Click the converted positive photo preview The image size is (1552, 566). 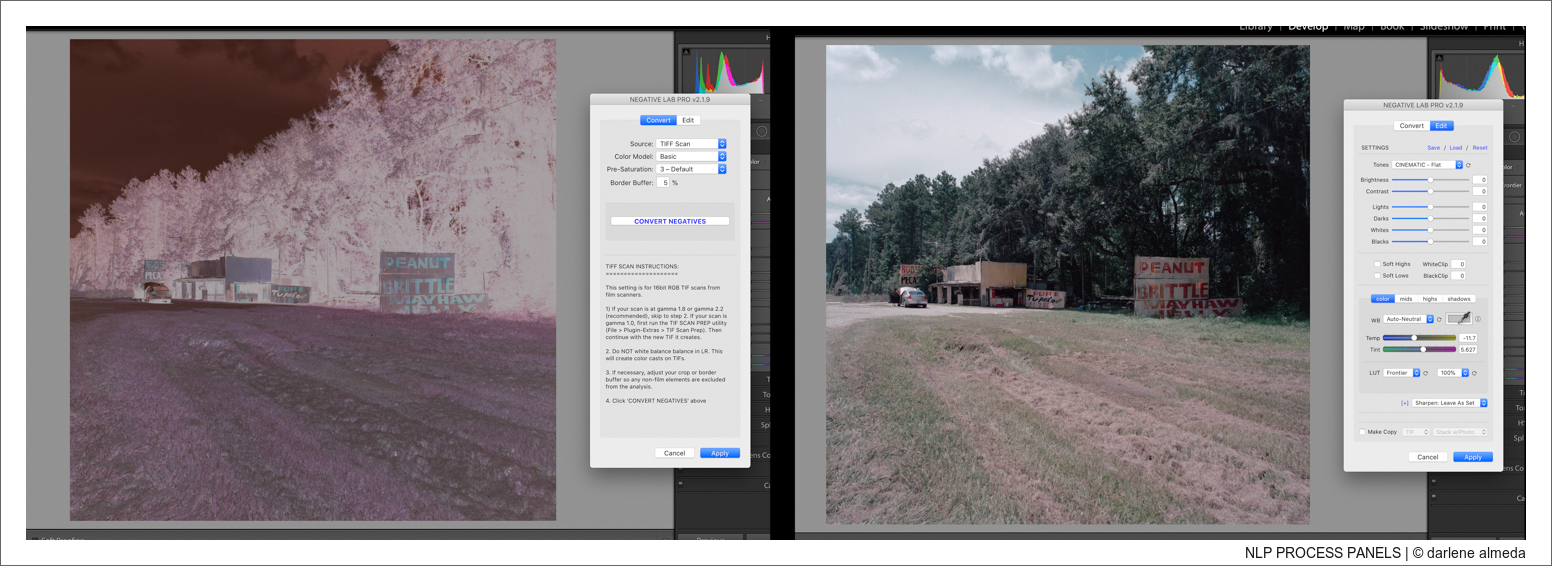click(1068, 284)
